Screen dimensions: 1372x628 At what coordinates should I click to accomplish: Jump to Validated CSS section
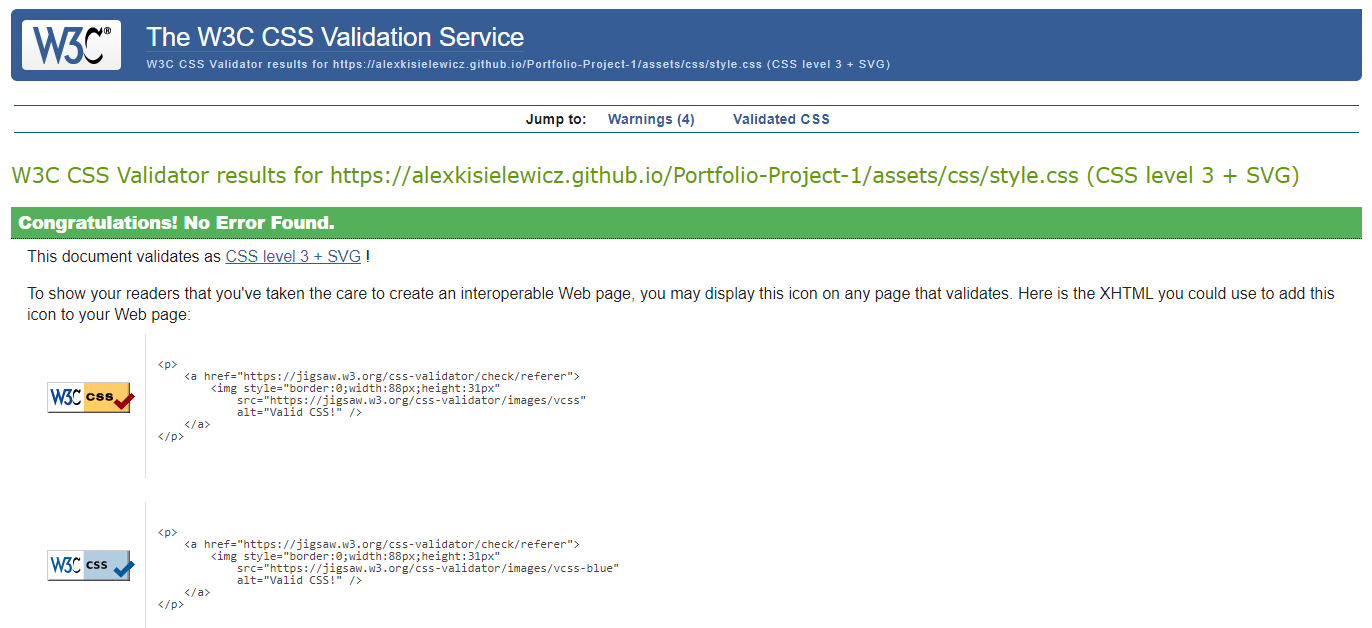781,119
